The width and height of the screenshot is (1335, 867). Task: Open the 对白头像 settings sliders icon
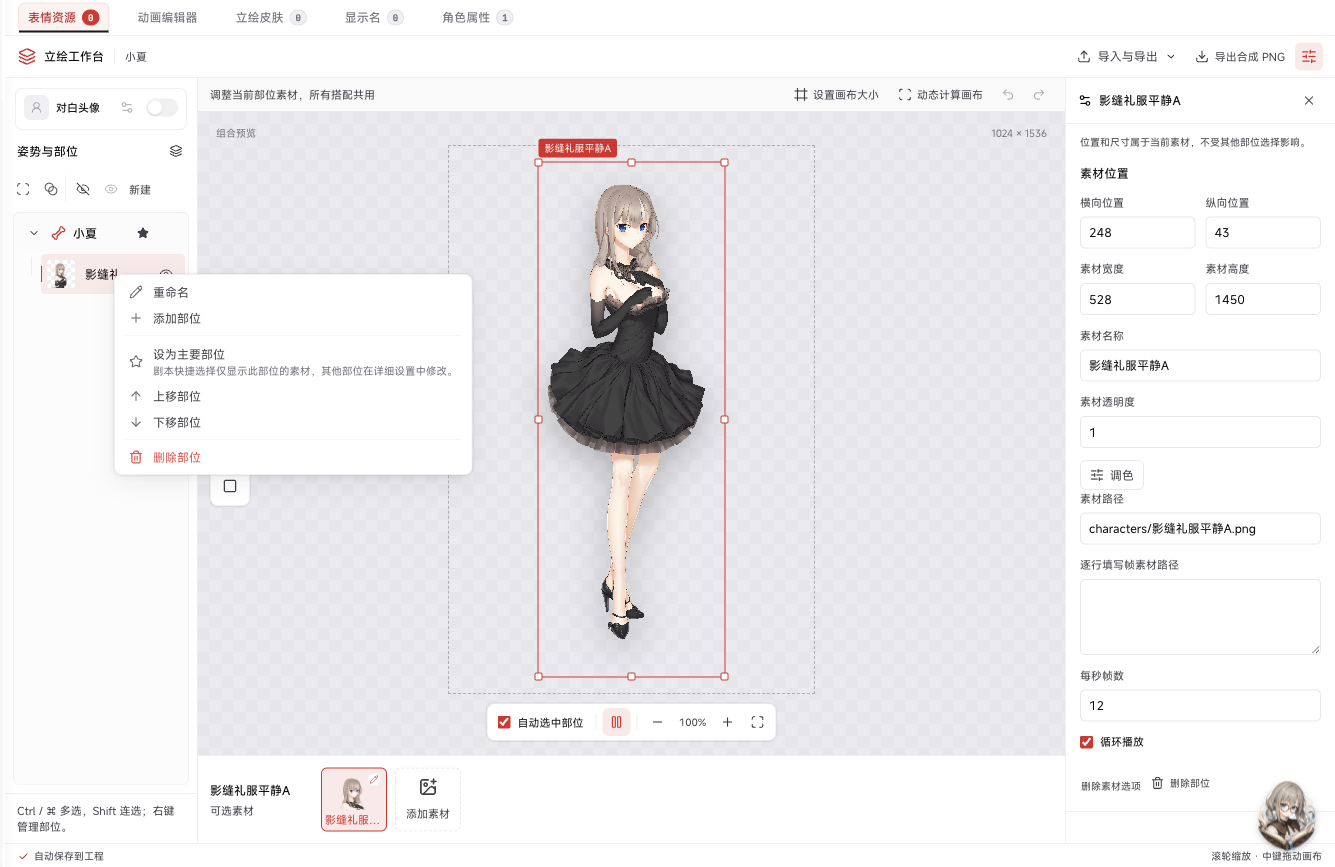click(127, 107)
